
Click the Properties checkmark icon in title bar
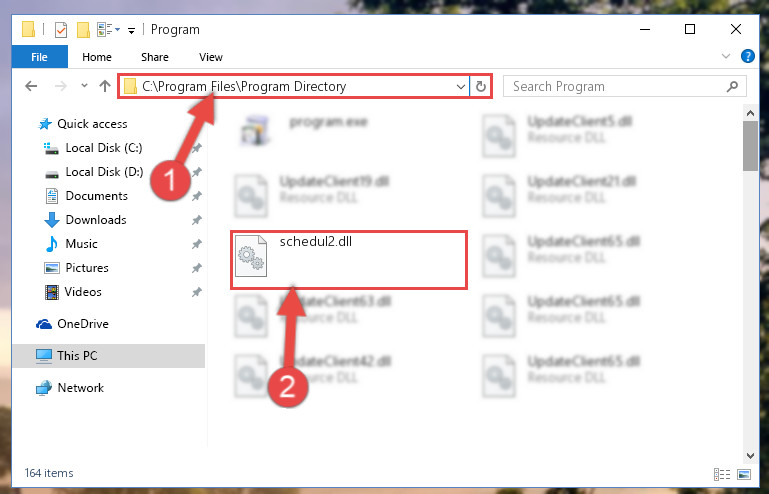click(x=61, y=30)
